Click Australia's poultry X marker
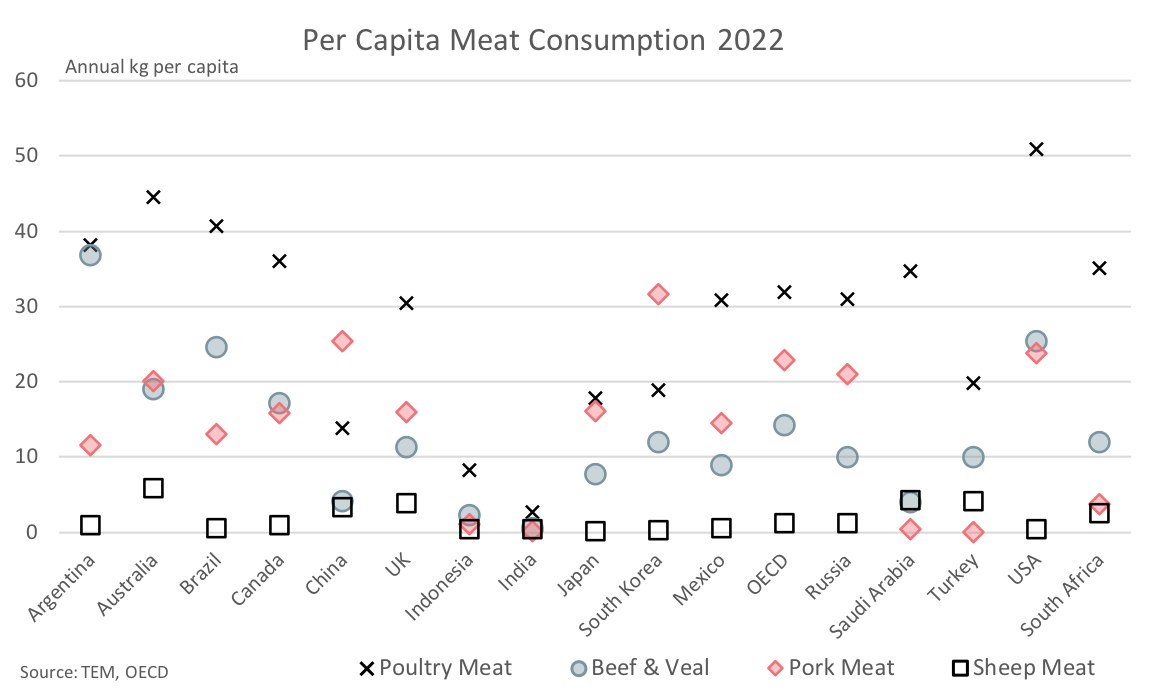 [x=153, y=197]
